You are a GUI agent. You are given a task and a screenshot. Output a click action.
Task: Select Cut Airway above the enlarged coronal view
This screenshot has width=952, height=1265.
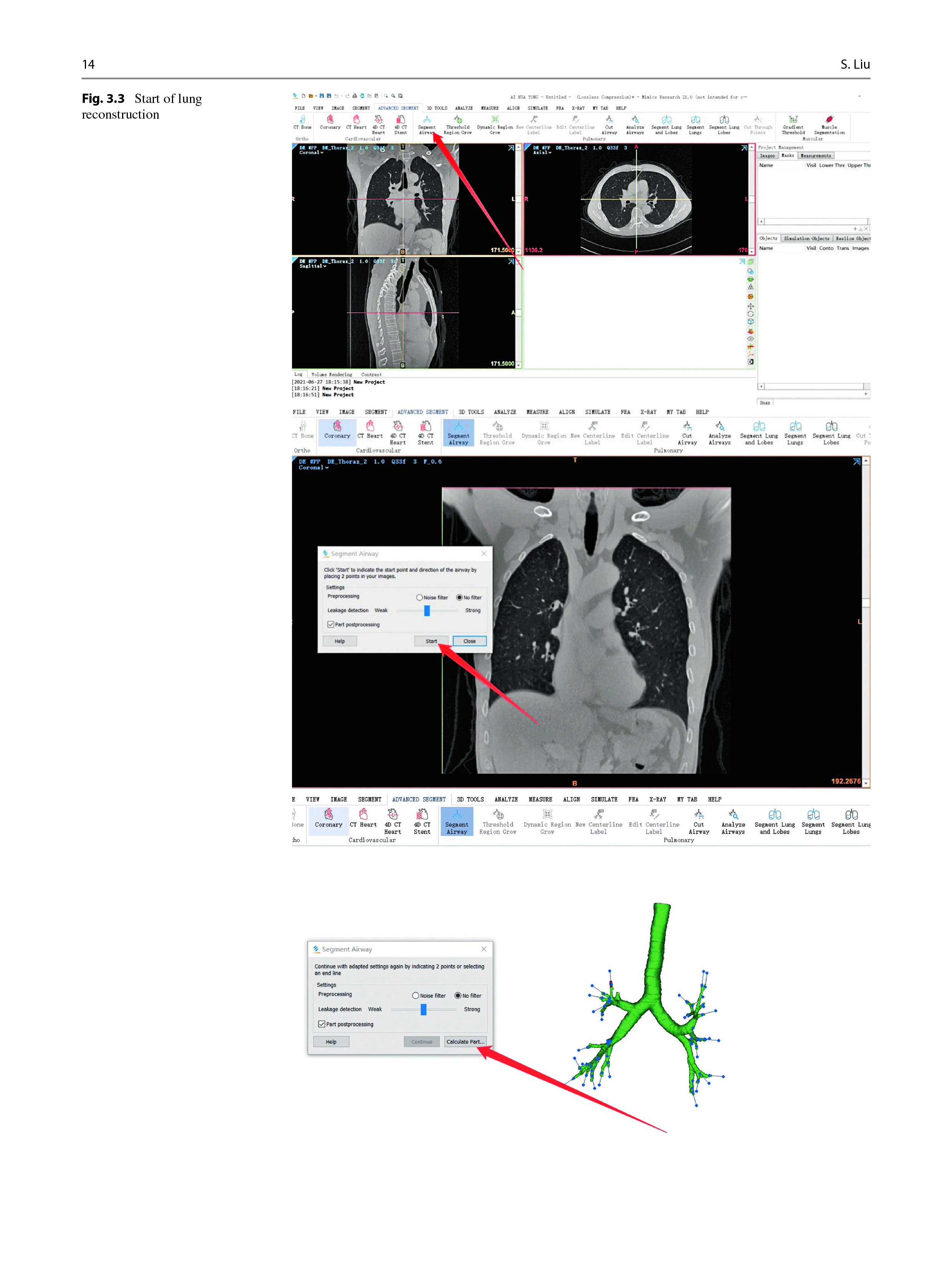pos(687,433)
